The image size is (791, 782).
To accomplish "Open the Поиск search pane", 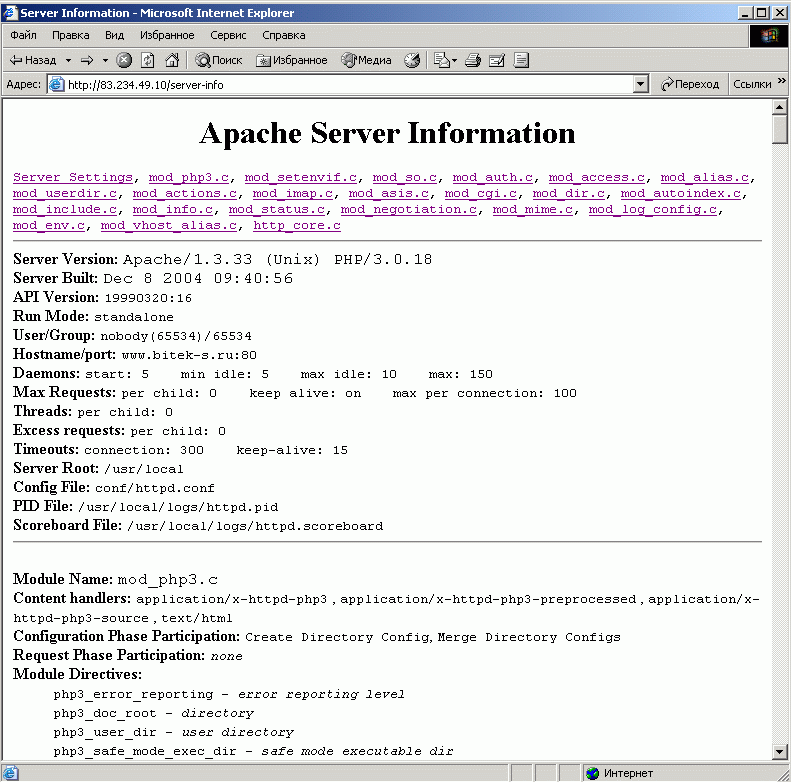I will pyautogui.click(x=219, y=61).
